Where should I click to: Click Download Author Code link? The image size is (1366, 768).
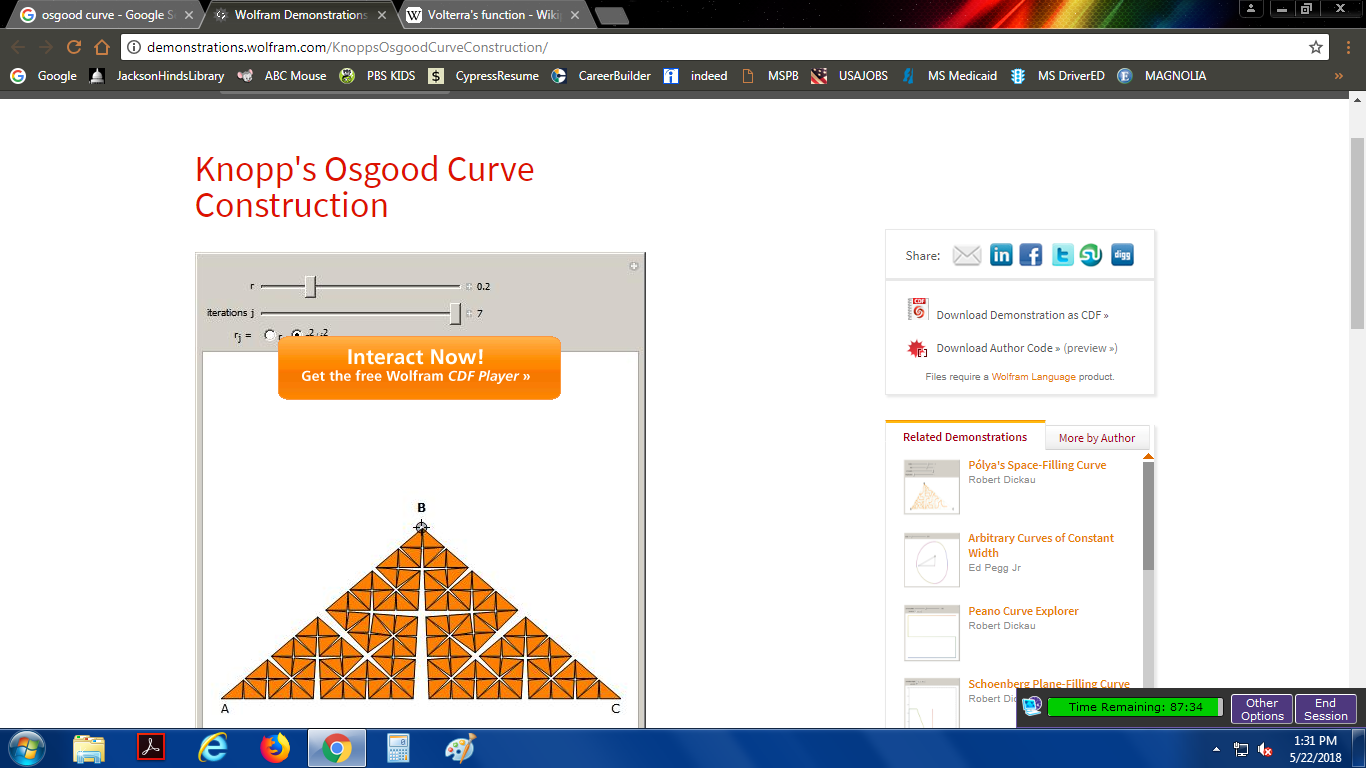(998, 348)
